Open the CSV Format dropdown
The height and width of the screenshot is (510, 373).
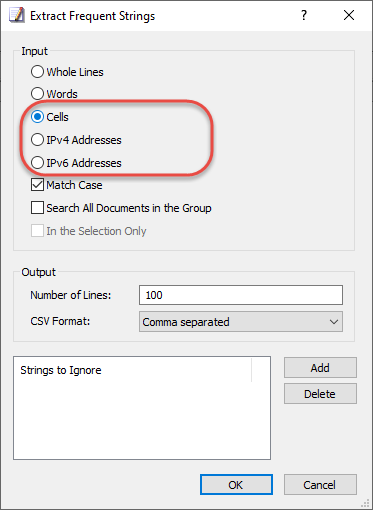[x=241, y=322]
